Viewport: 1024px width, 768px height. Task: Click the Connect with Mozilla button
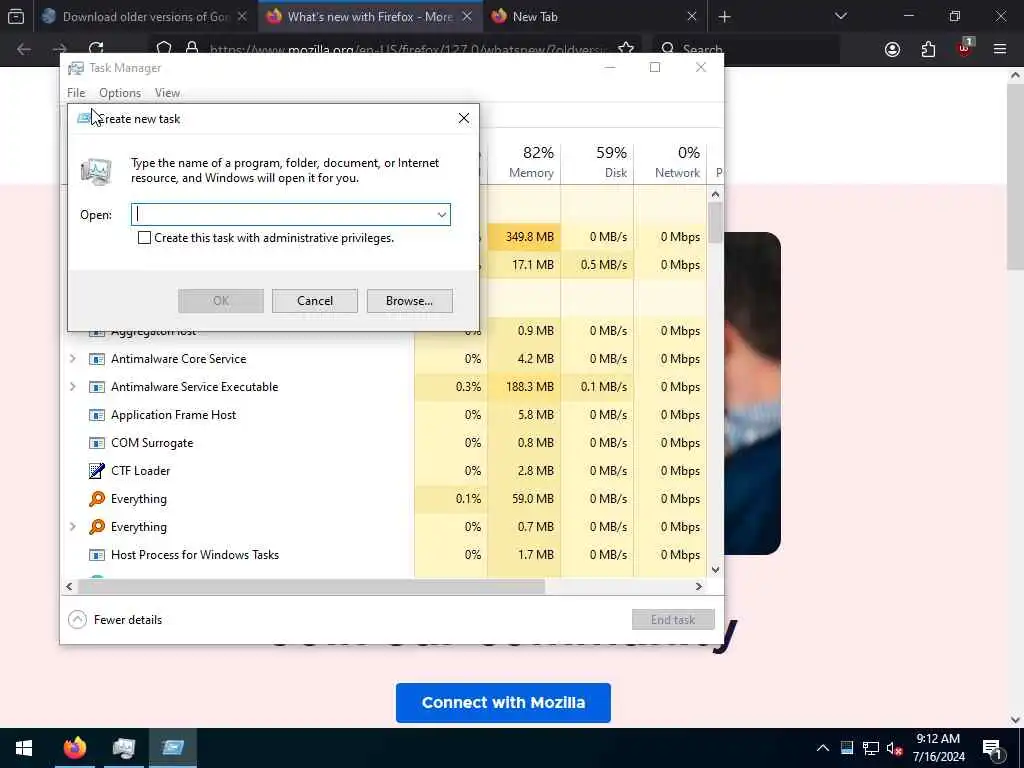(503, 703)
